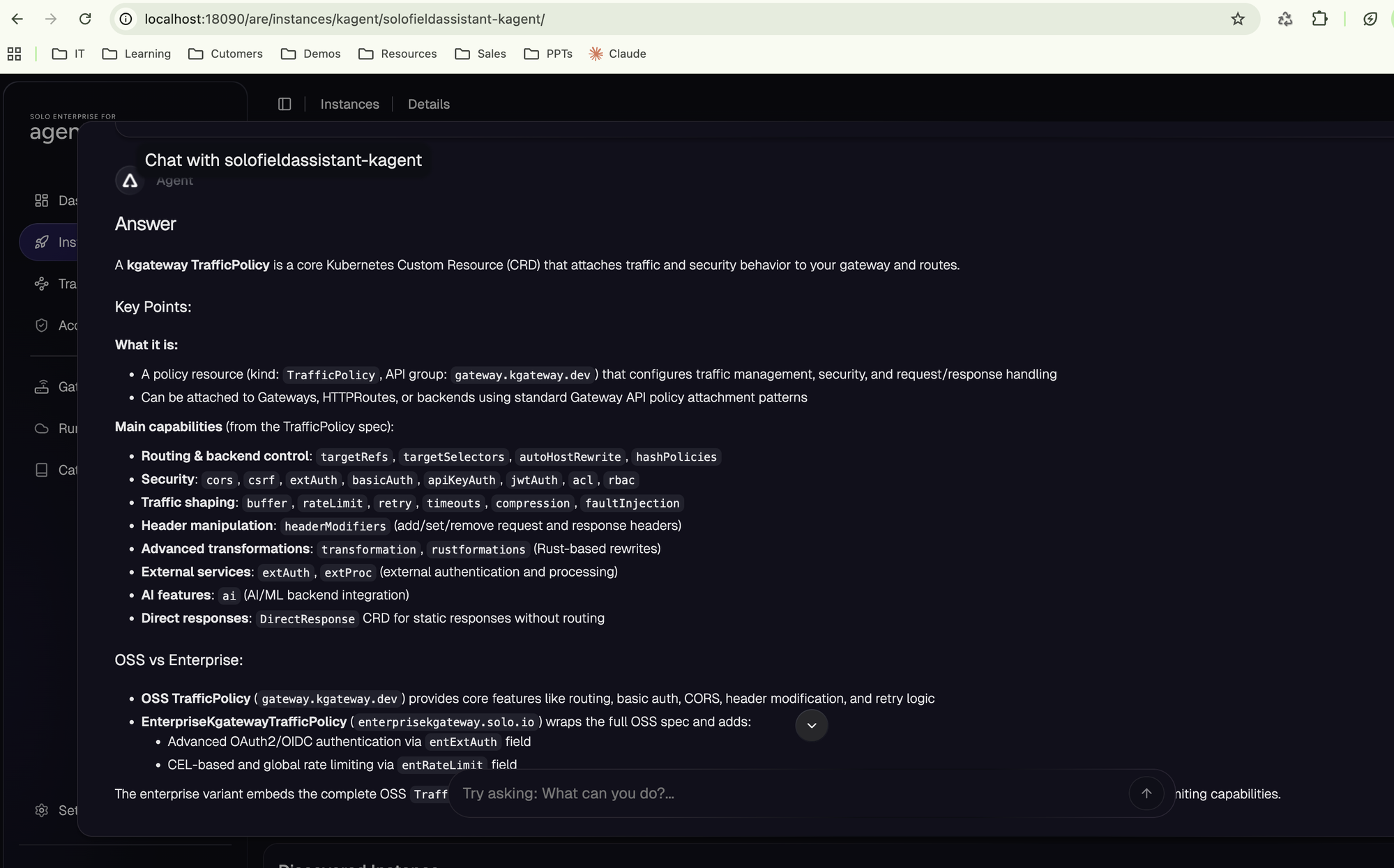Open the browser extensions puzzle icon
Viewport: 1394px width, 868px height.
pyautogui.click(x=1319, y=19)
